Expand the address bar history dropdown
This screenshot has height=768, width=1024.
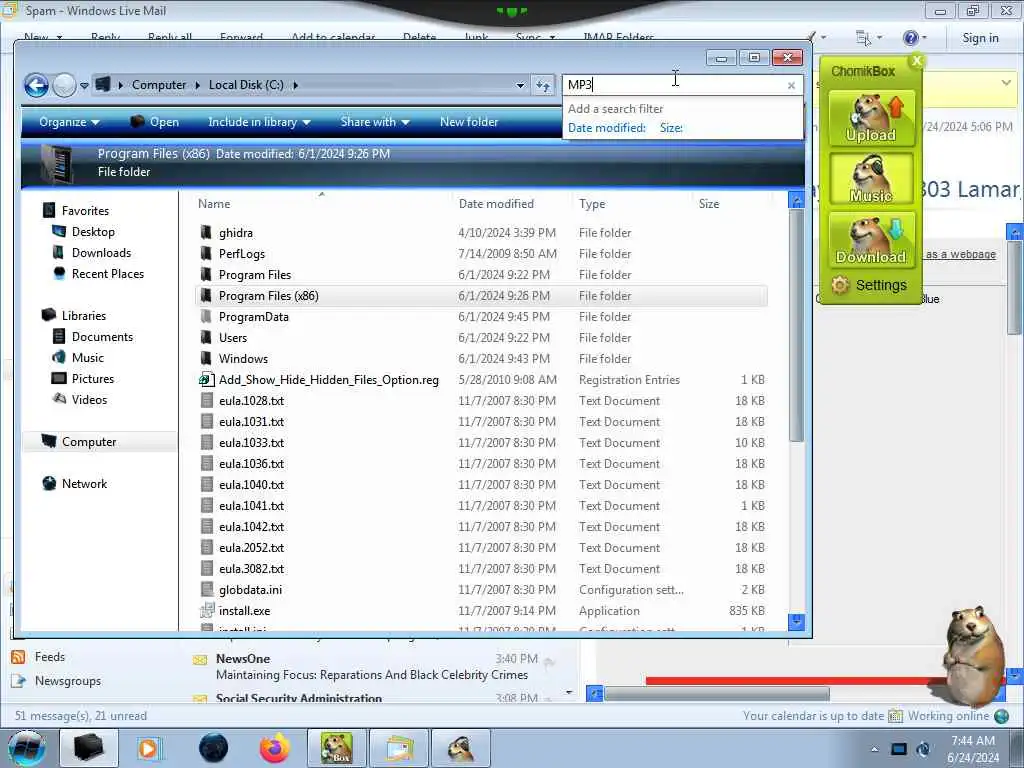tap(520, 86)
